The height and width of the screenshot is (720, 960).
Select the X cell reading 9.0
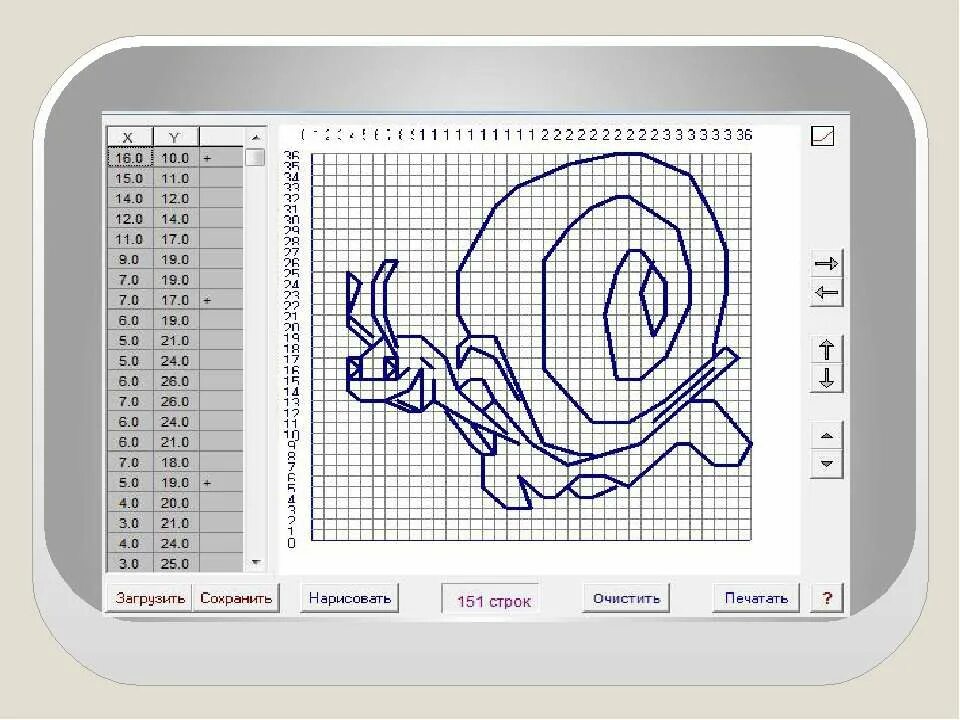(x=130, y=259)
